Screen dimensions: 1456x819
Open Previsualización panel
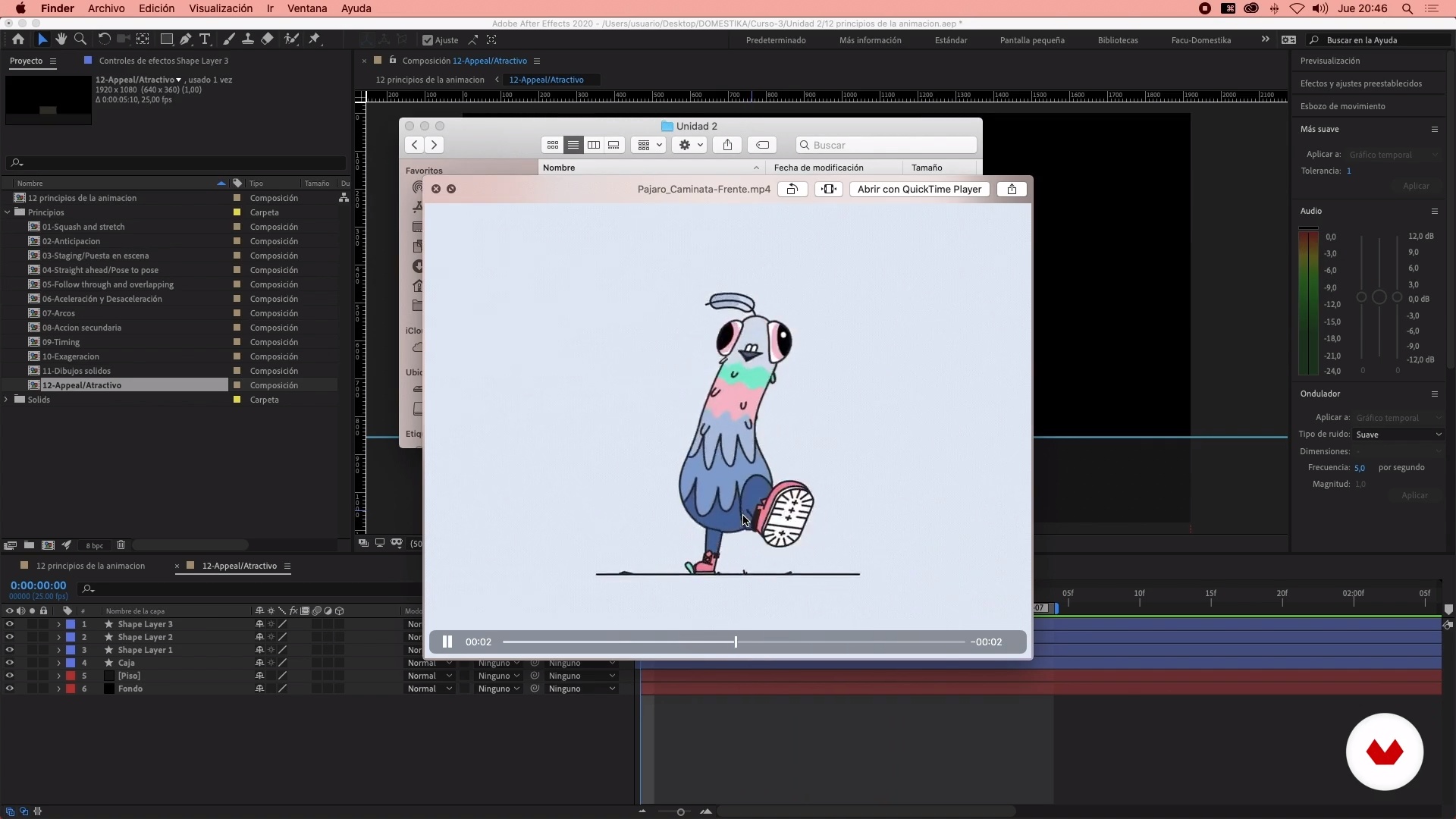1330,61
